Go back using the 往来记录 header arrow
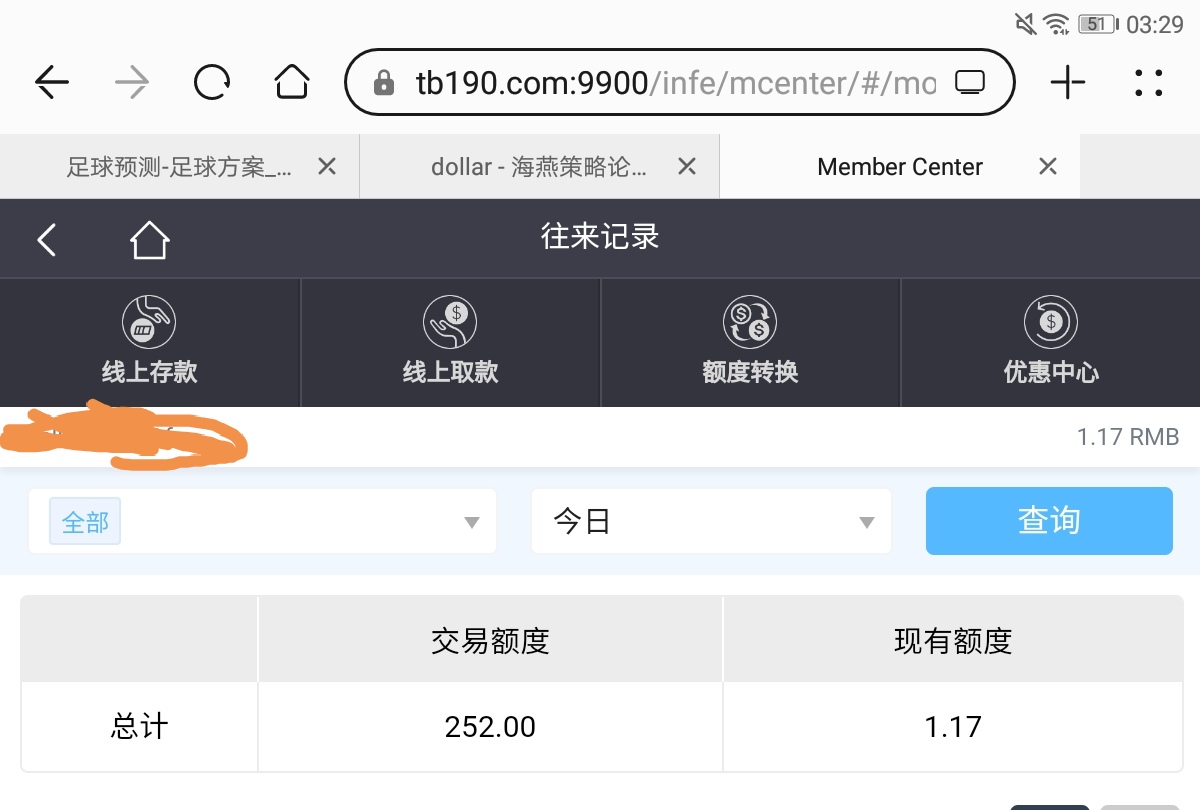The image size is (1200, 810). (x=47, y=240)
